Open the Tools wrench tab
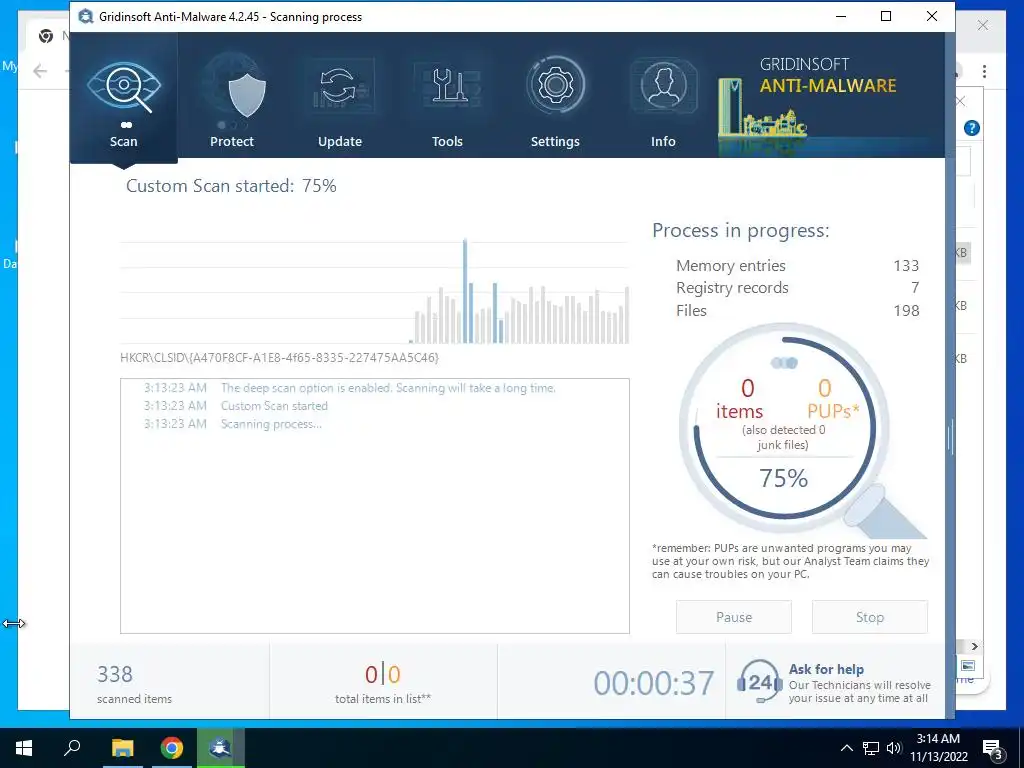The height and width of the screenshot is (768, 1024). (x=447, y=98)
